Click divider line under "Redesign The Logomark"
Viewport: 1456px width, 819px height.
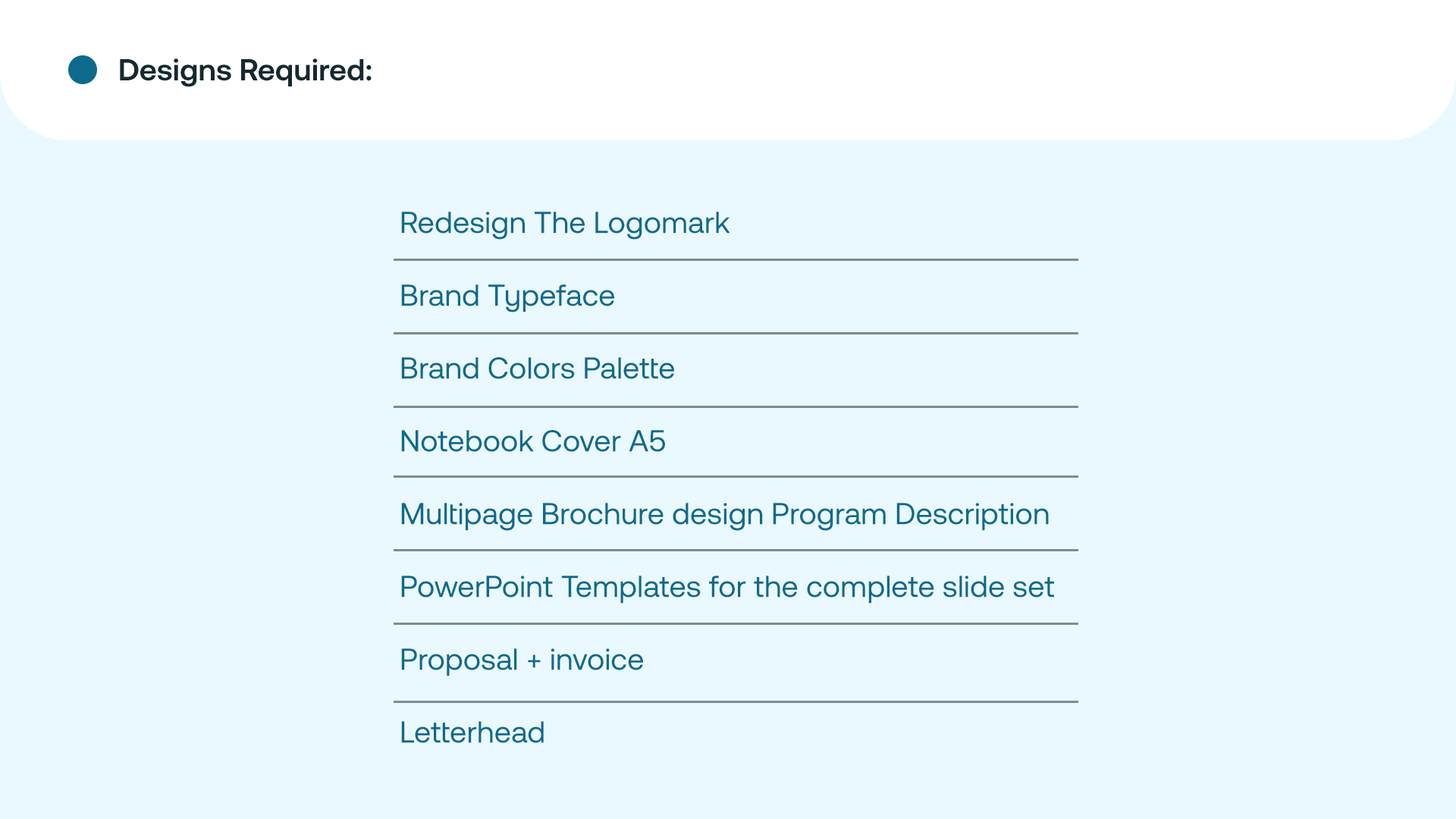(736, 259)
